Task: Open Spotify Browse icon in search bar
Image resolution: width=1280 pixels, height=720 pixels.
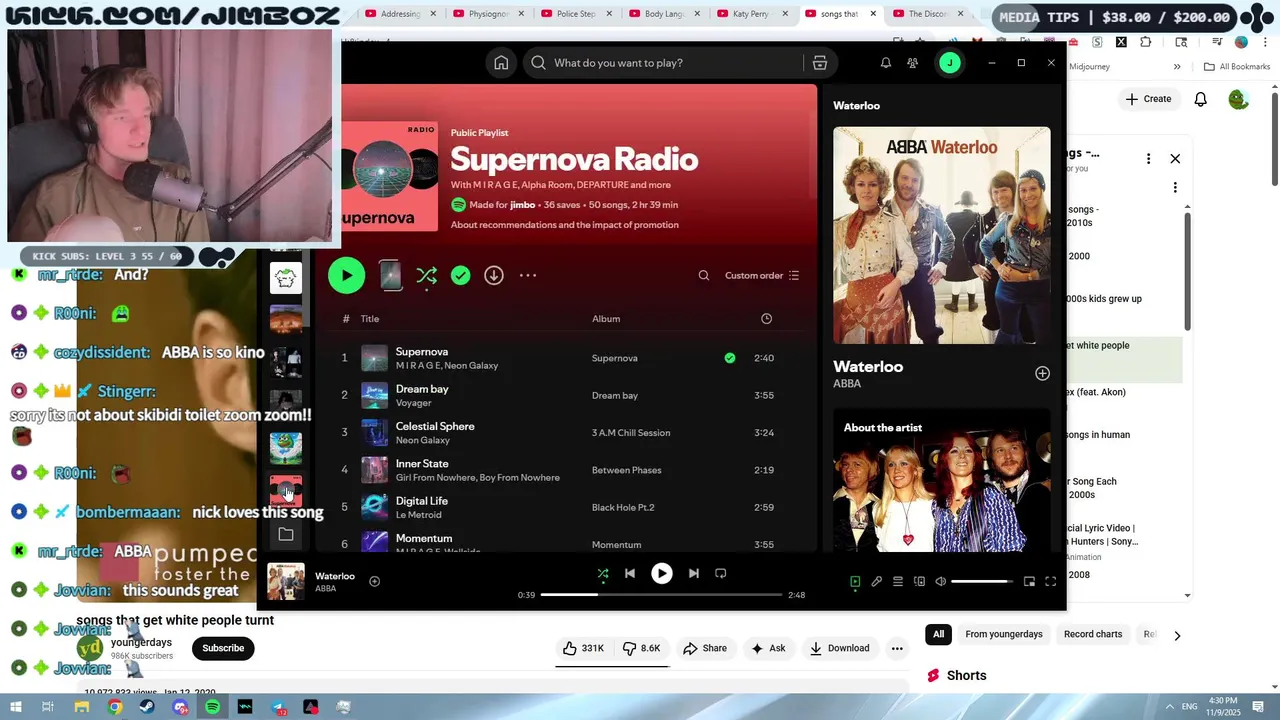Action: (820, 63)
